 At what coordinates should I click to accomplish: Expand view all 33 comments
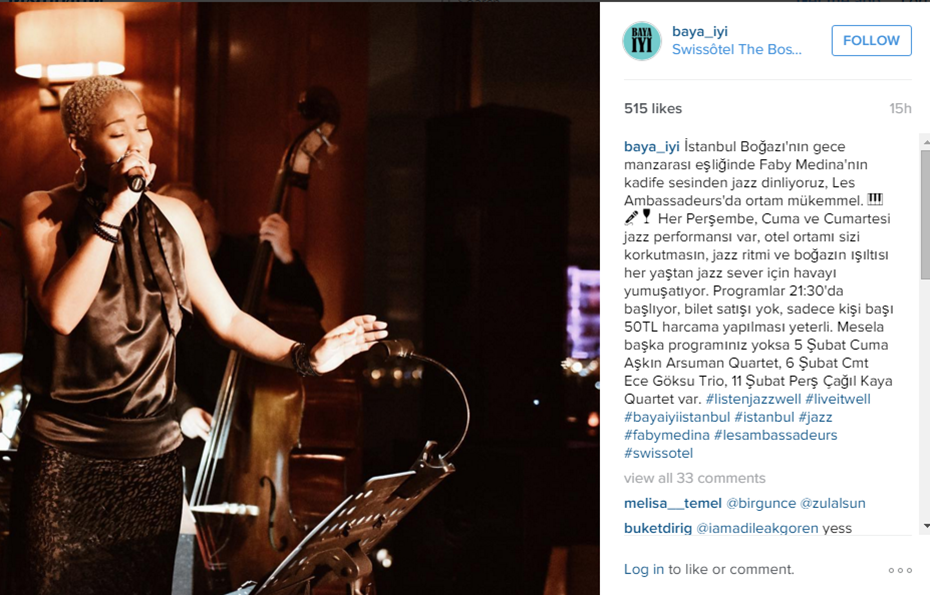click(x=695, y=478)
